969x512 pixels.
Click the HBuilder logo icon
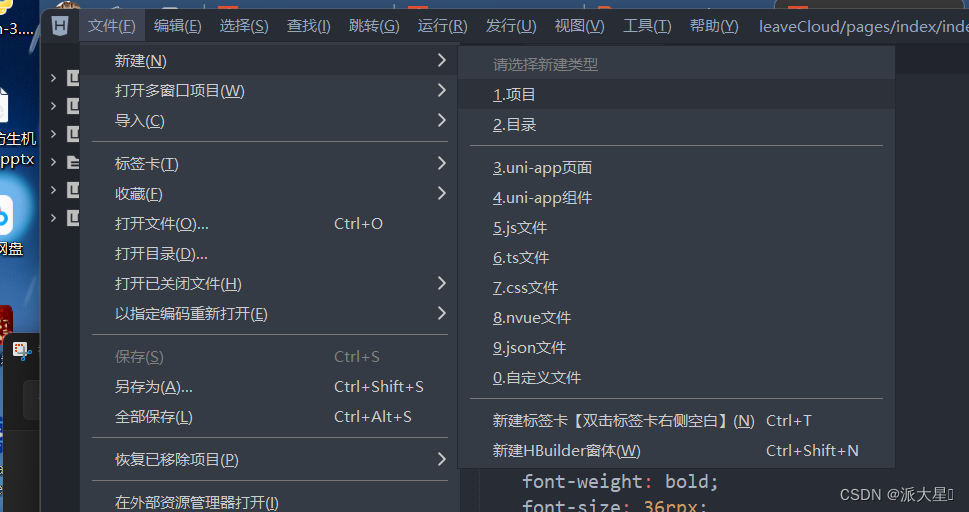60,26
